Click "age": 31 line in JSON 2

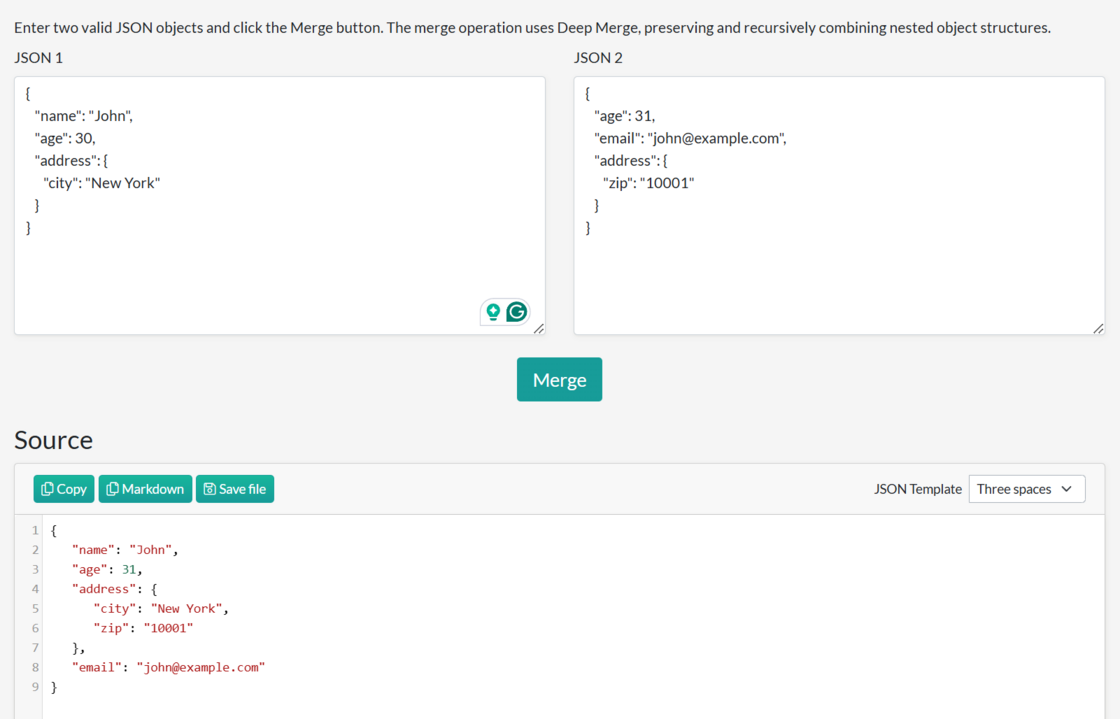click(x=624, y=116)
